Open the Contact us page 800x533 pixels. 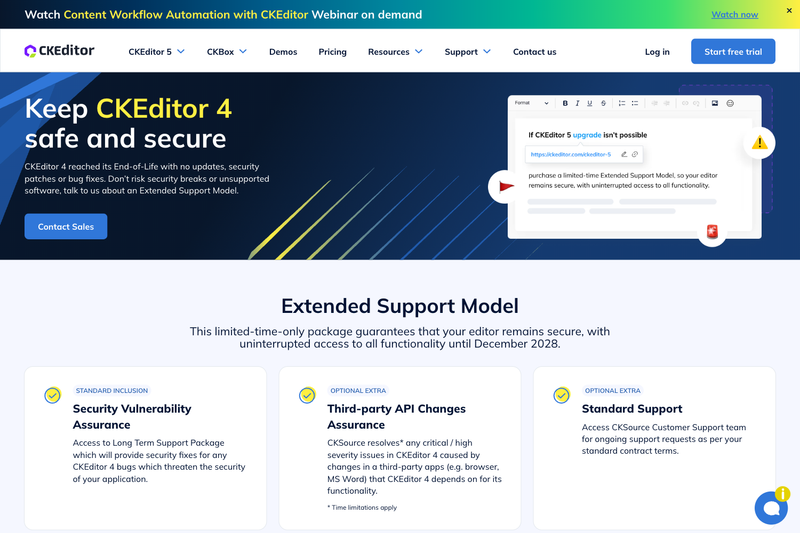[535, 52]
